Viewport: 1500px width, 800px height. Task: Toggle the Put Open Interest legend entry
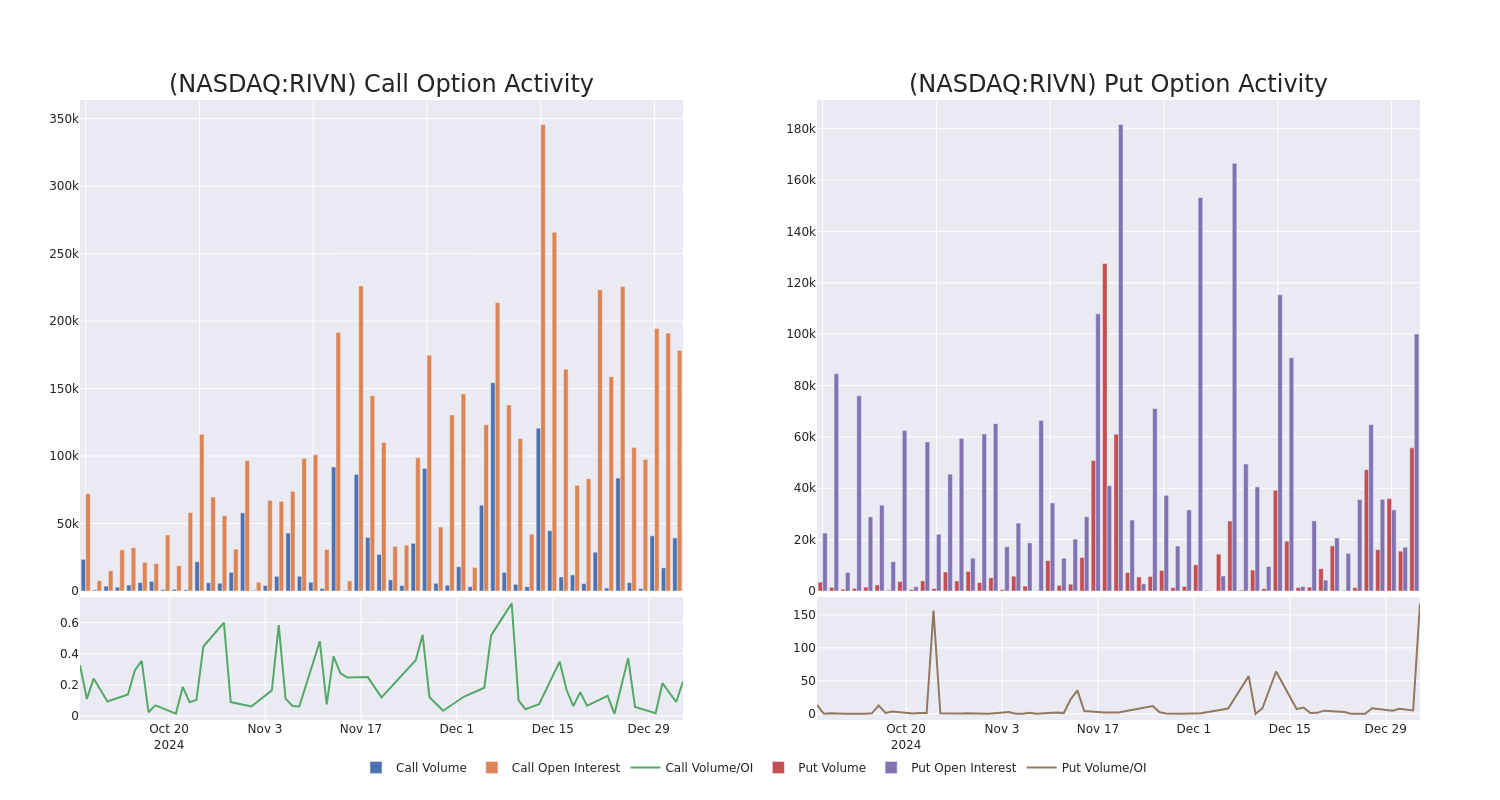(950, 768)
